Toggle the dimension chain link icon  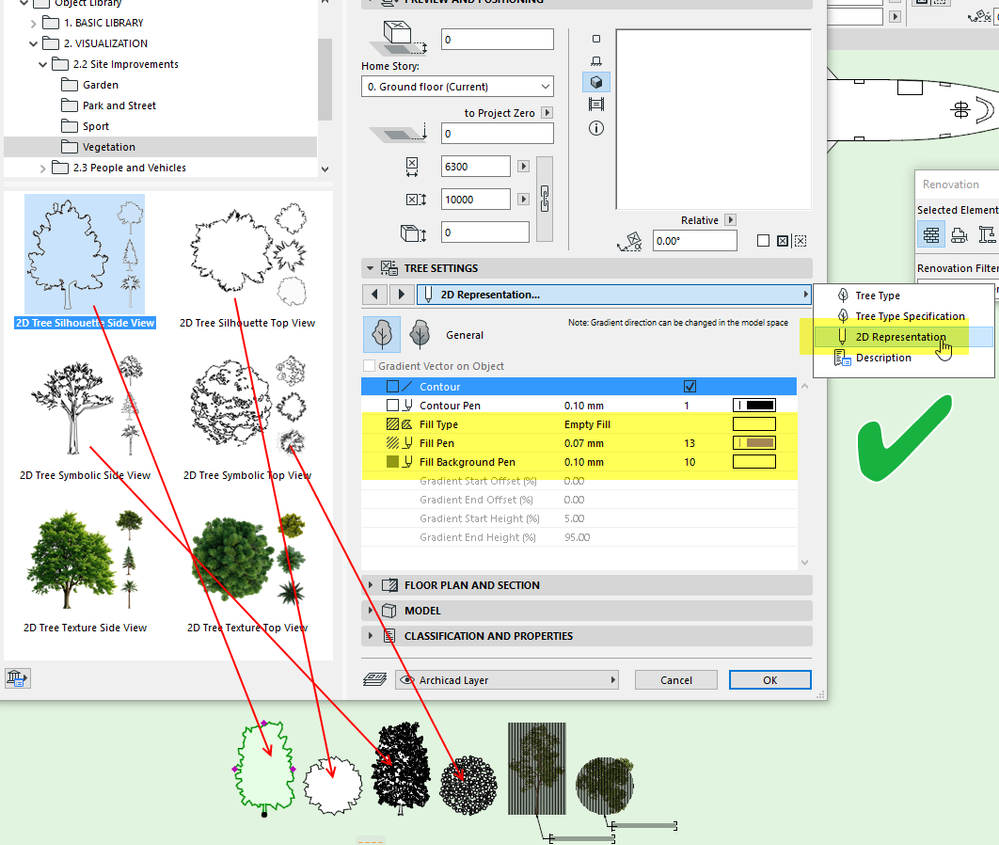545,199
